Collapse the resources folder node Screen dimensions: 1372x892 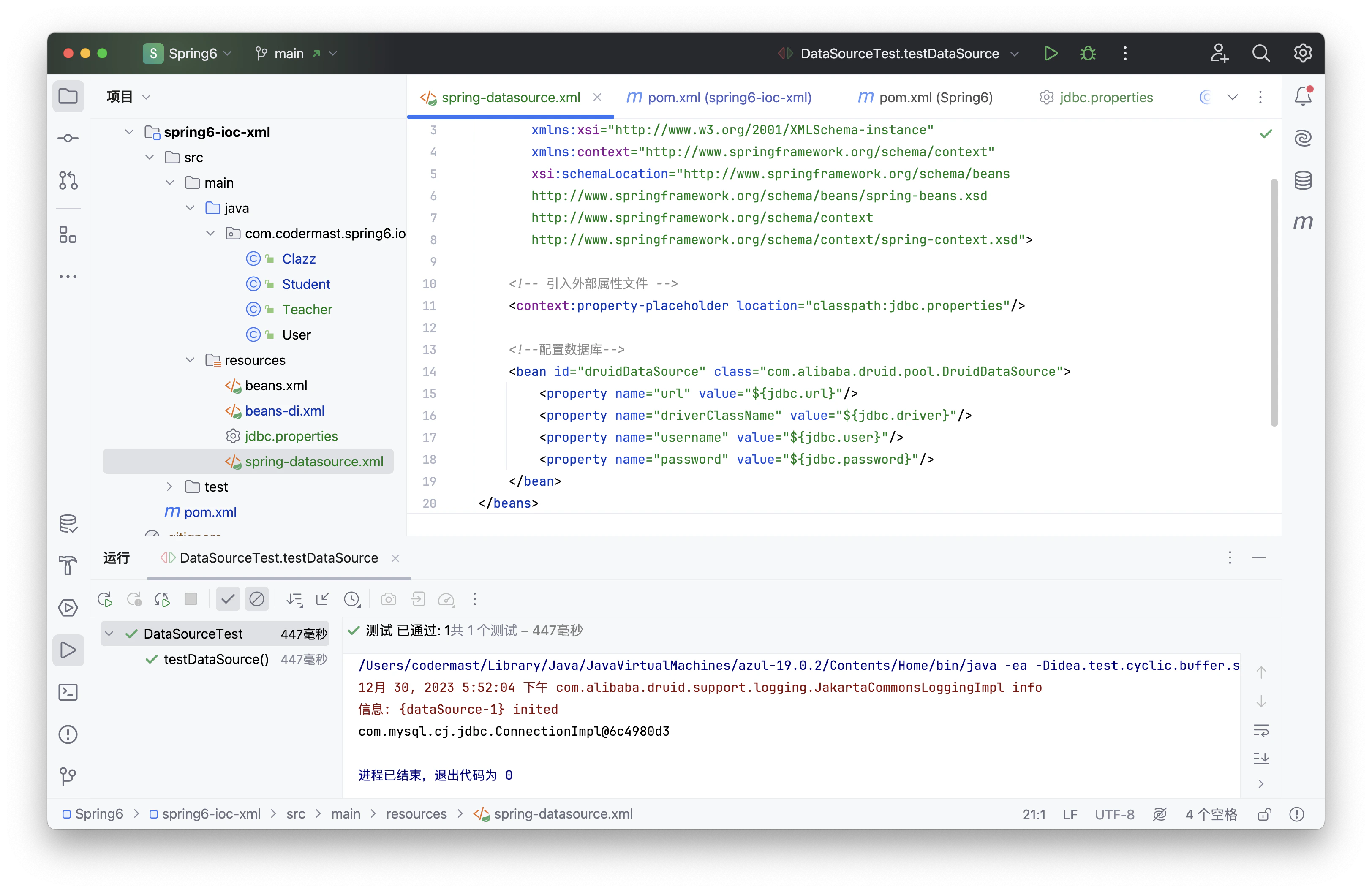click(x=190, y=360)
